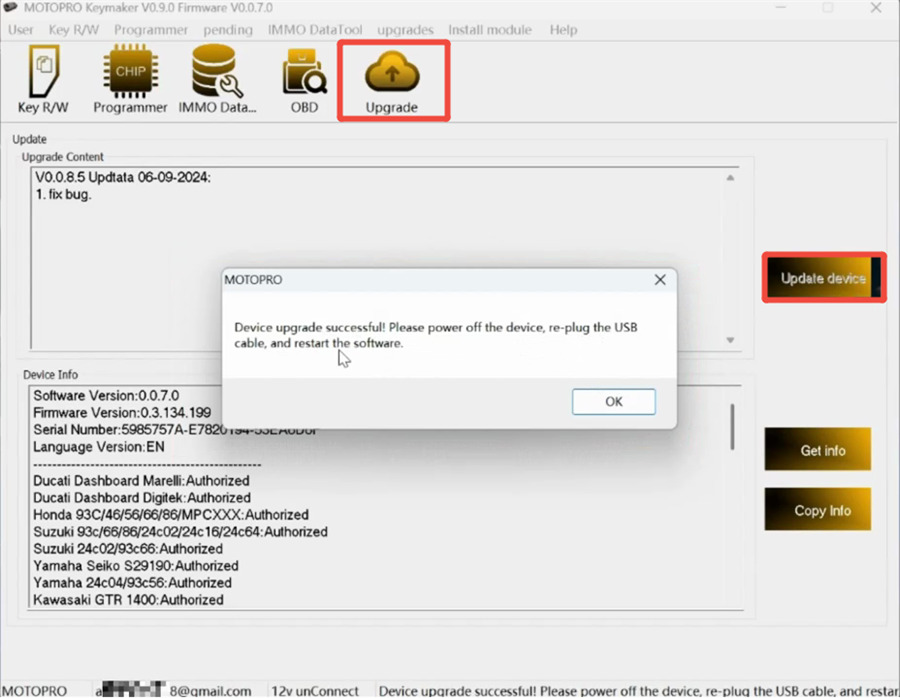
Task: Click the gmail.com account status entry
Action: (x=173, y=691)
